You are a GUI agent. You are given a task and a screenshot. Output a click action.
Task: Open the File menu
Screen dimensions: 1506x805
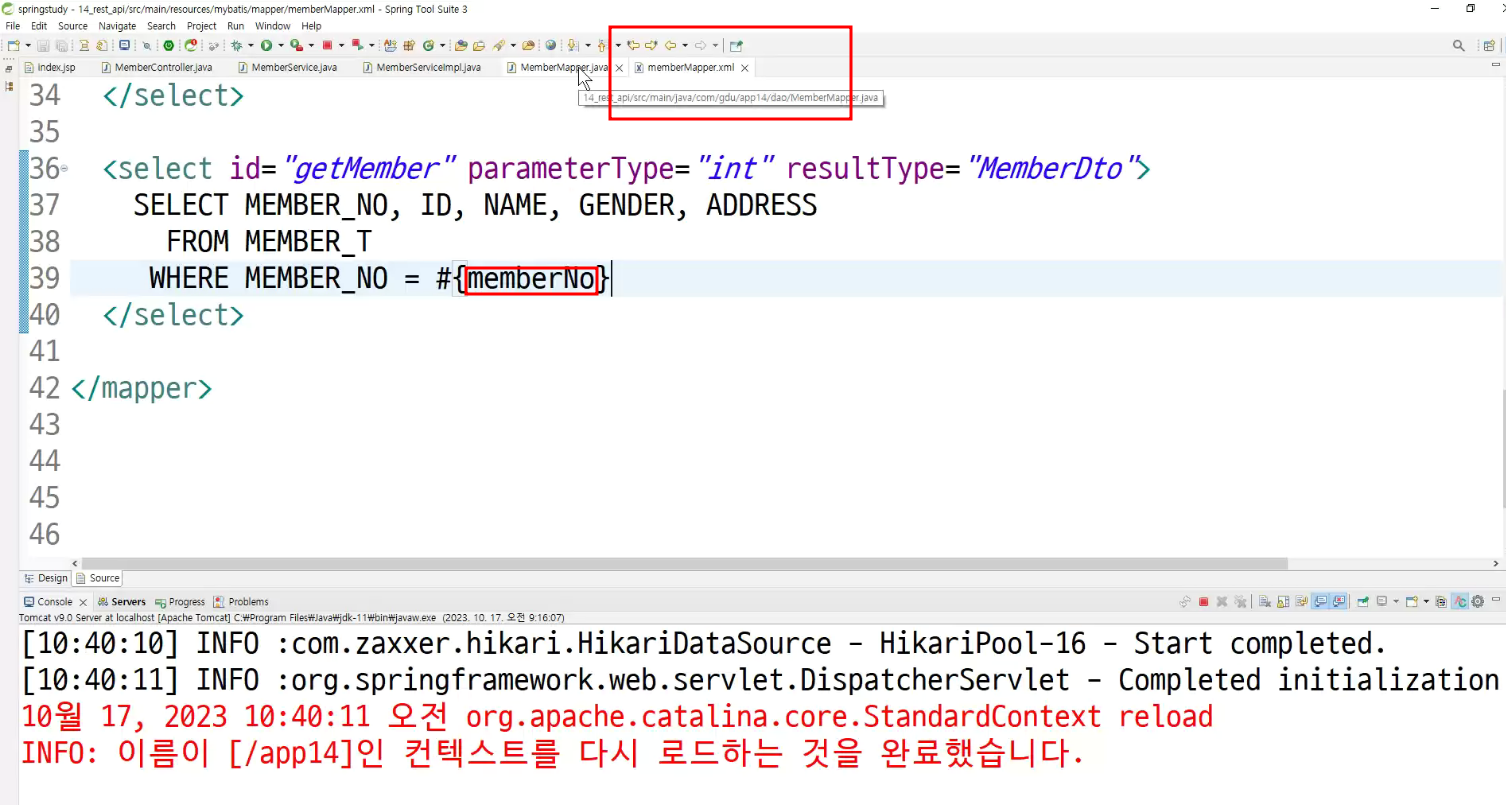(x=13, y=26)
